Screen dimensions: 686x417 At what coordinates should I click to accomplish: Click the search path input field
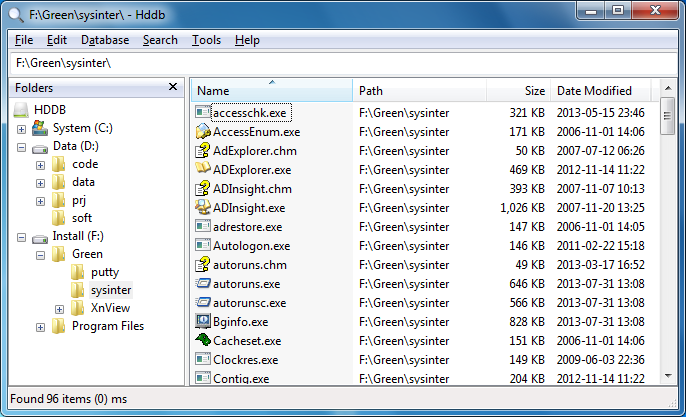click(x=343, y=63)
